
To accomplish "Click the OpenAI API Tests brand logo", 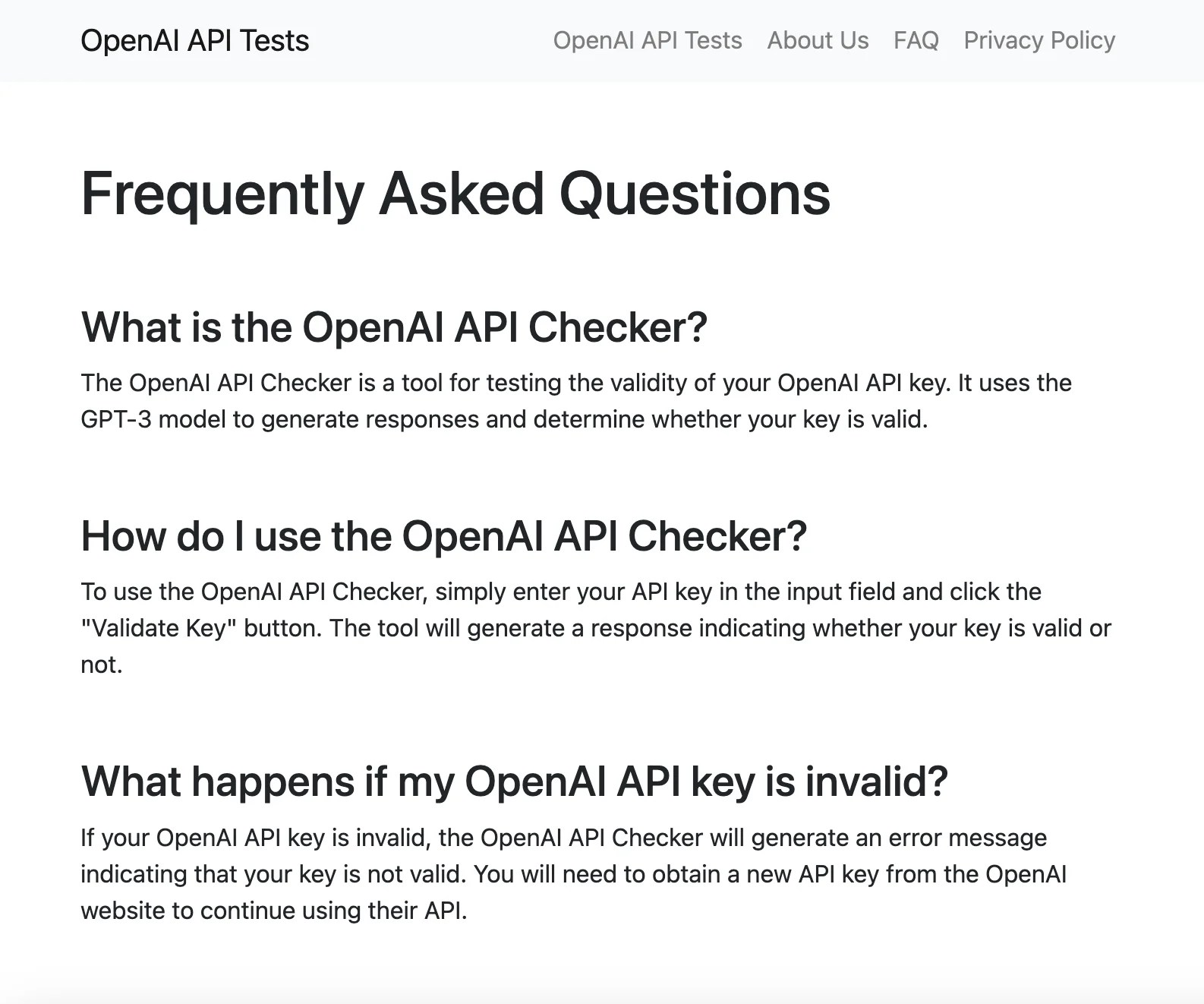I will click(195, 40).
